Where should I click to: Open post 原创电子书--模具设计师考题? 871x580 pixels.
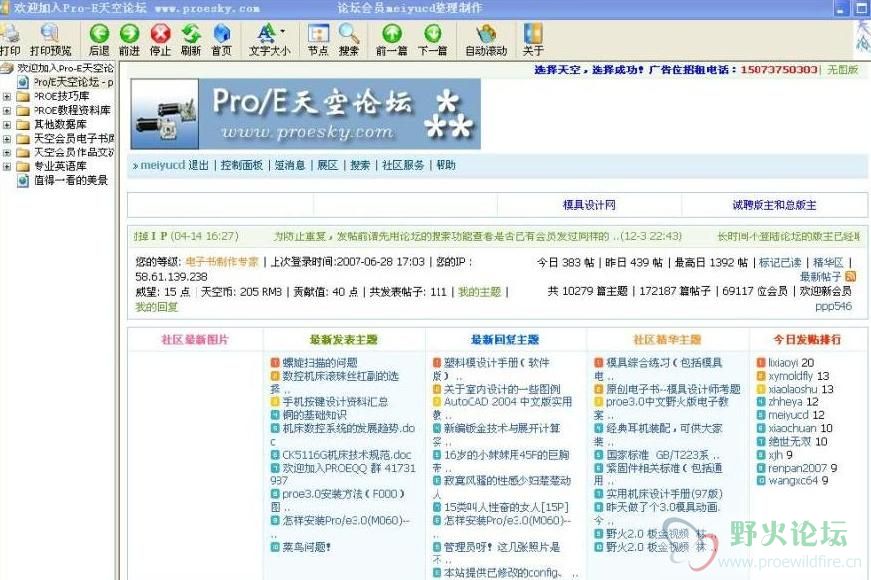point(673,389)
